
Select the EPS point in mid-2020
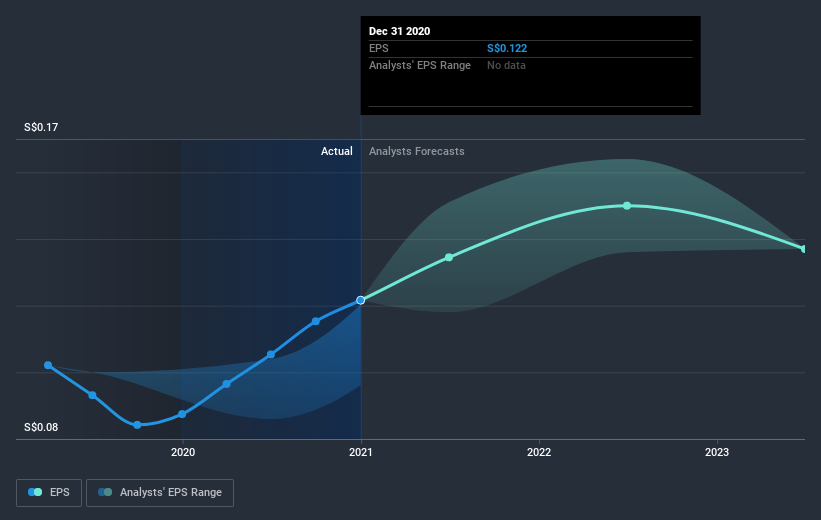[271, 355]
